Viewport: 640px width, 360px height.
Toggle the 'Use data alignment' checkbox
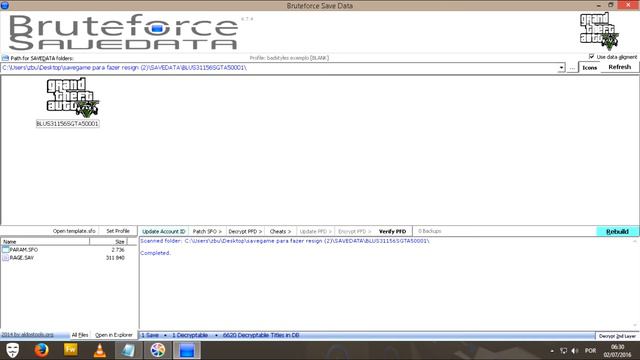point(591,56)
